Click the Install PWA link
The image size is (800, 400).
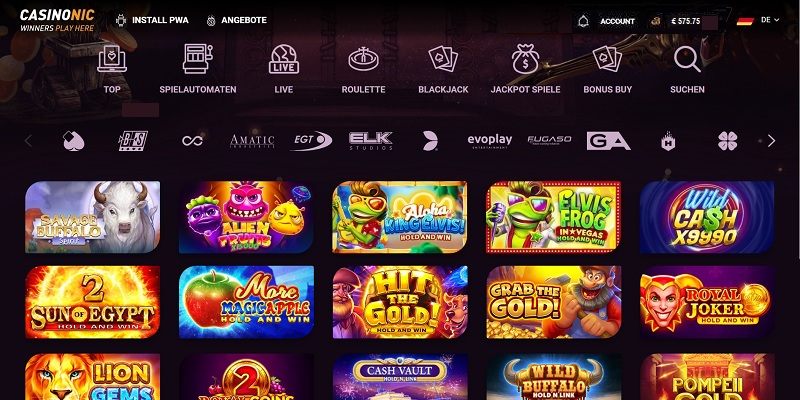[153, 20]
